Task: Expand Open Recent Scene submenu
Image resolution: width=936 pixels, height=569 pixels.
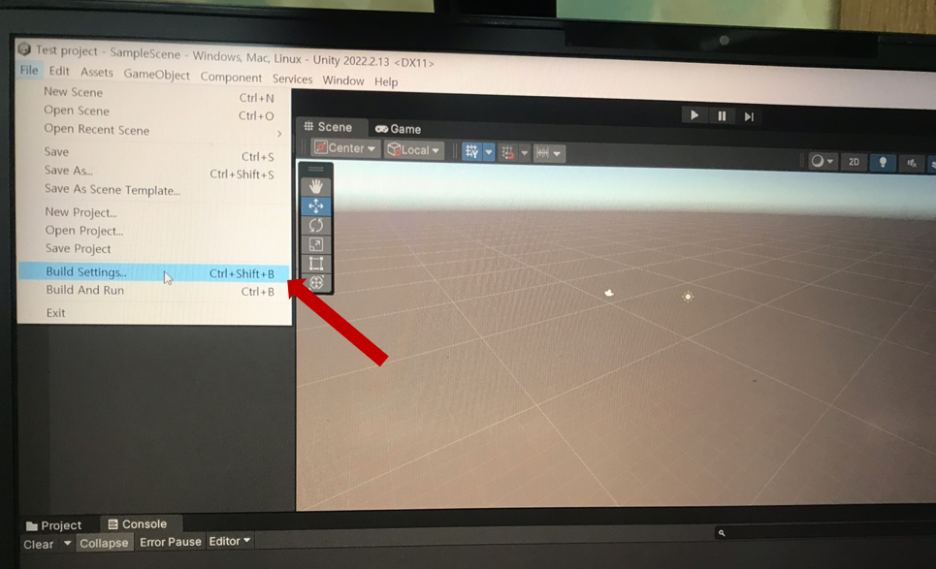Action: pos(154,131)
